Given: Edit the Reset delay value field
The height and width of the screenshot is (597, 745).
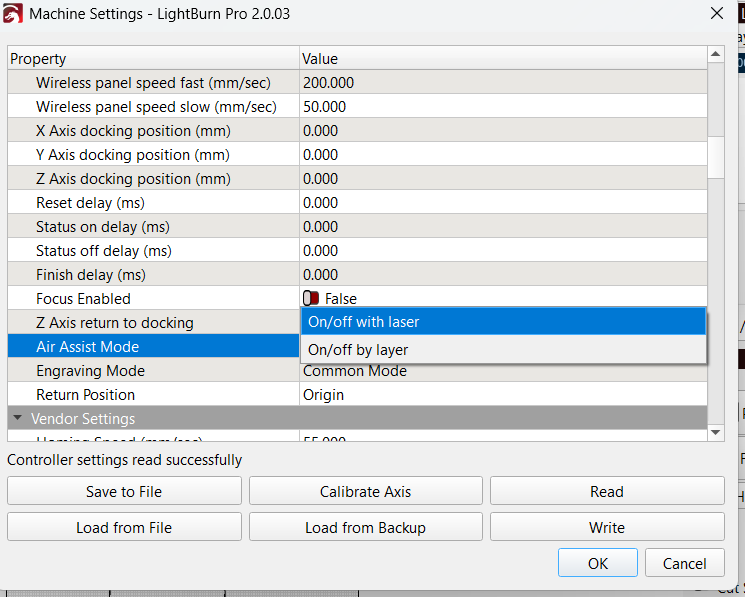Looking at the screenshot, I should 503,203.
